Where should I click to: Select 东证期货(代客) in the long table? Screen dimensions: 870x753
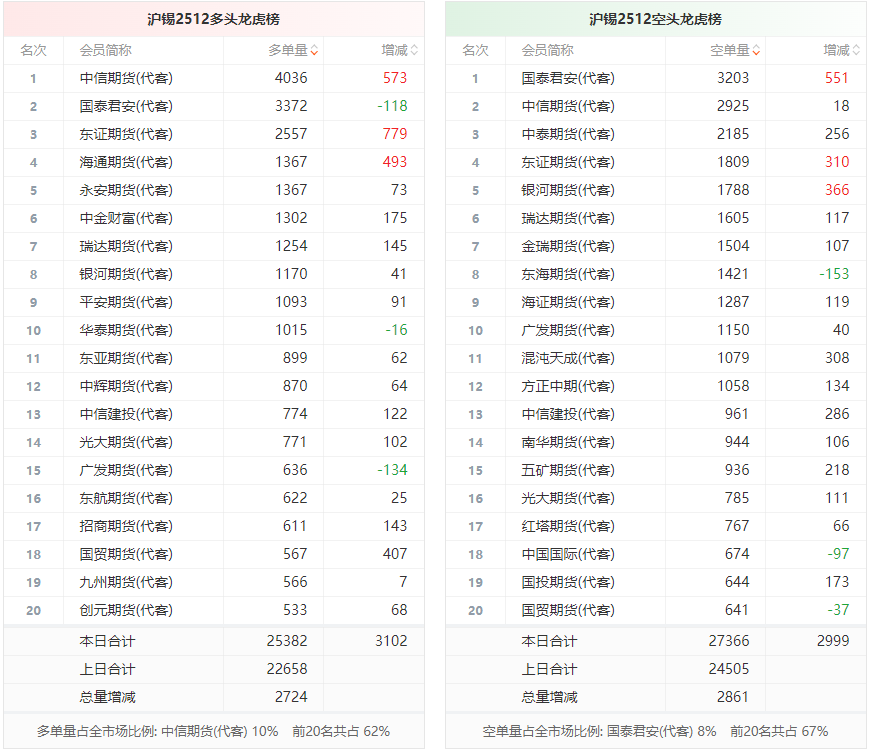126,134
